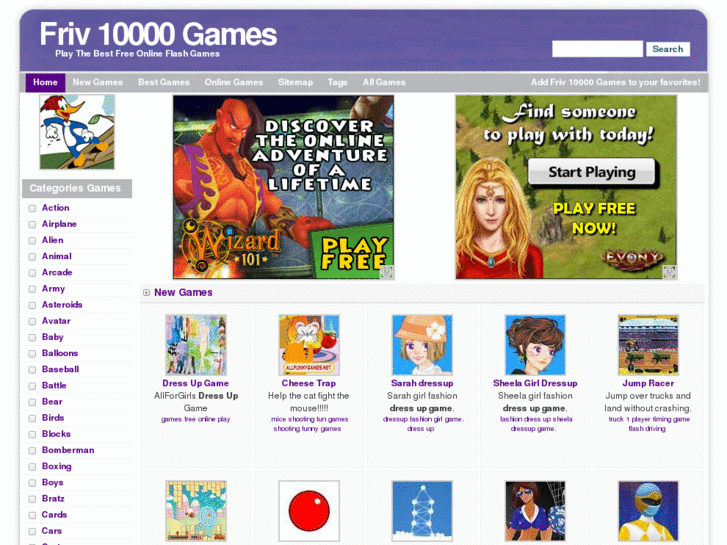This screenshot has width=727, height=545.
Task: Open the Best Games menu item
Action: tap(164, 83)
